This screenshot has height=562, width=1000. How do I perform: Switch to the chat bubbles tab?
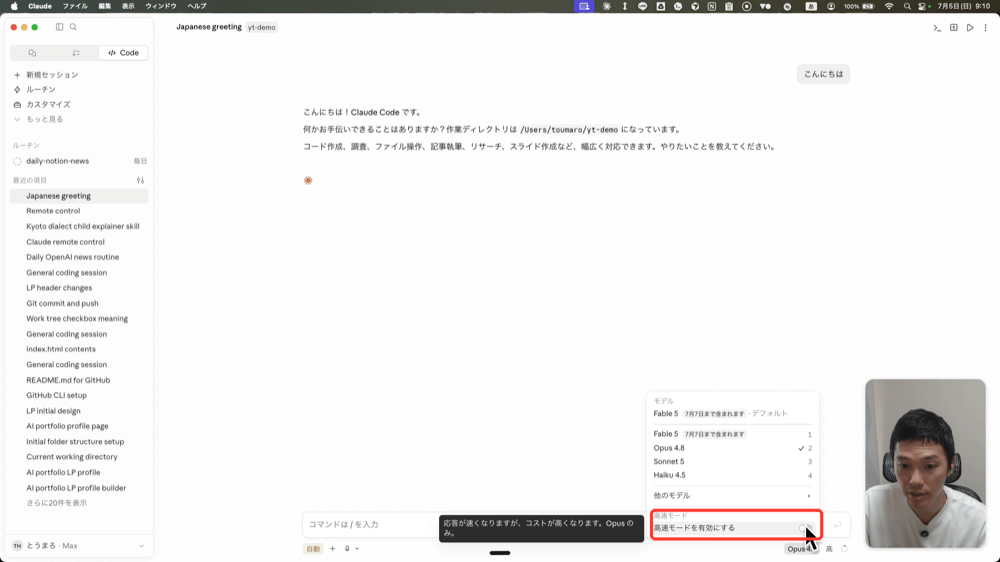coord(32,53)
